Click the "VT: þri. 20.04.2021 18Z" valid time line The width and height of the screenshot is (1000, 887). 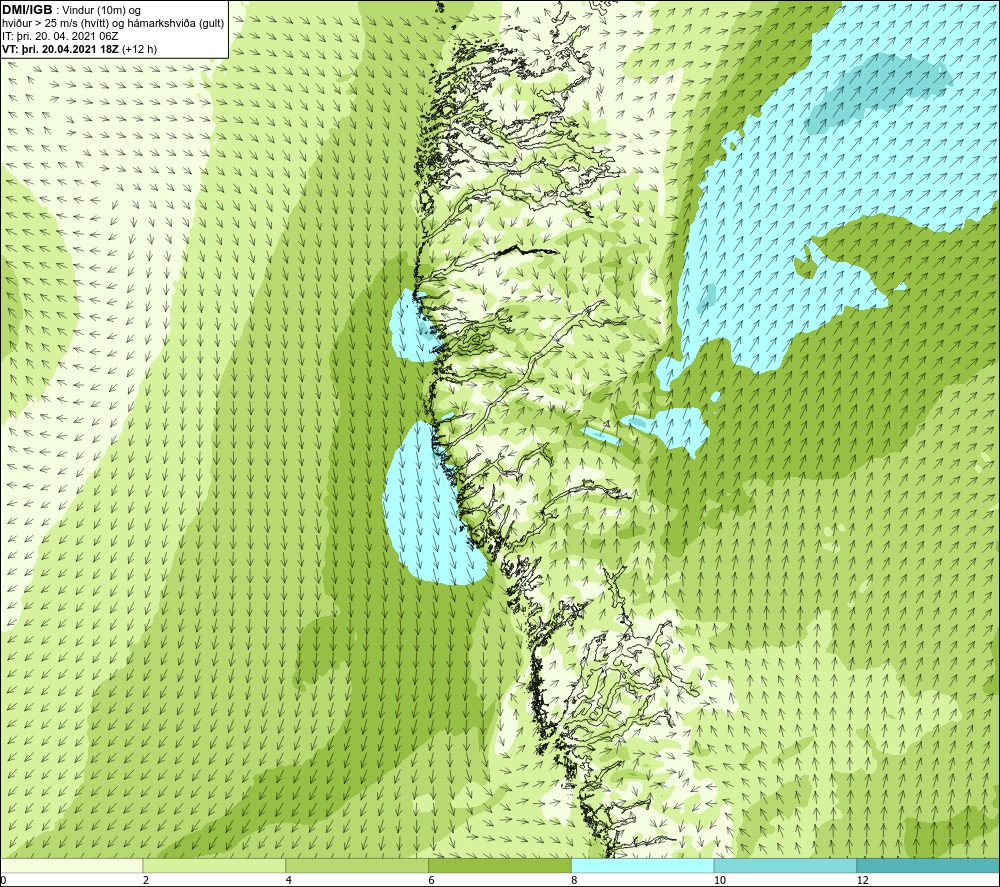pos(61,48)
